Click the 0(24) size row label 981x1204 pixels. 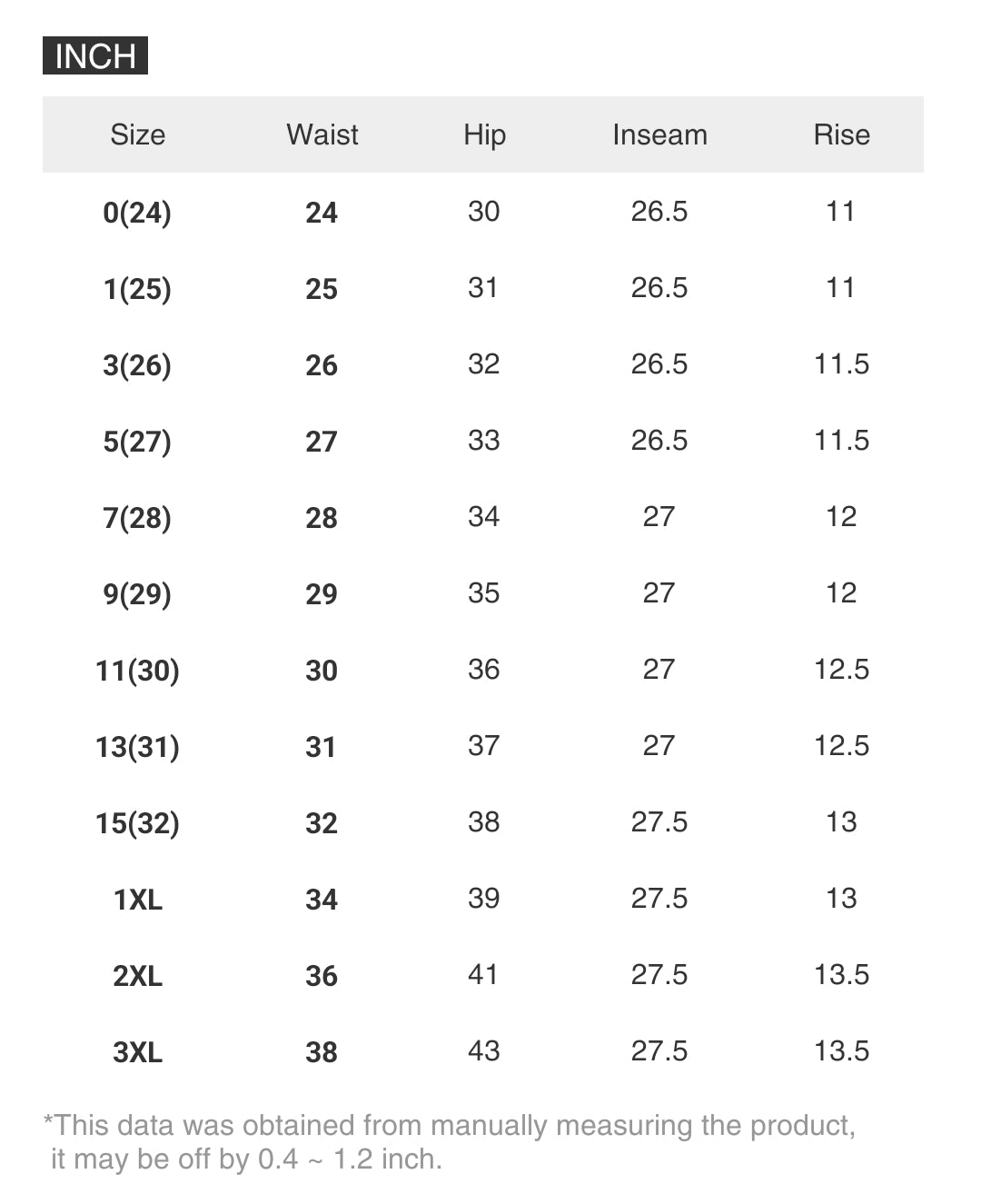point(137,213)
